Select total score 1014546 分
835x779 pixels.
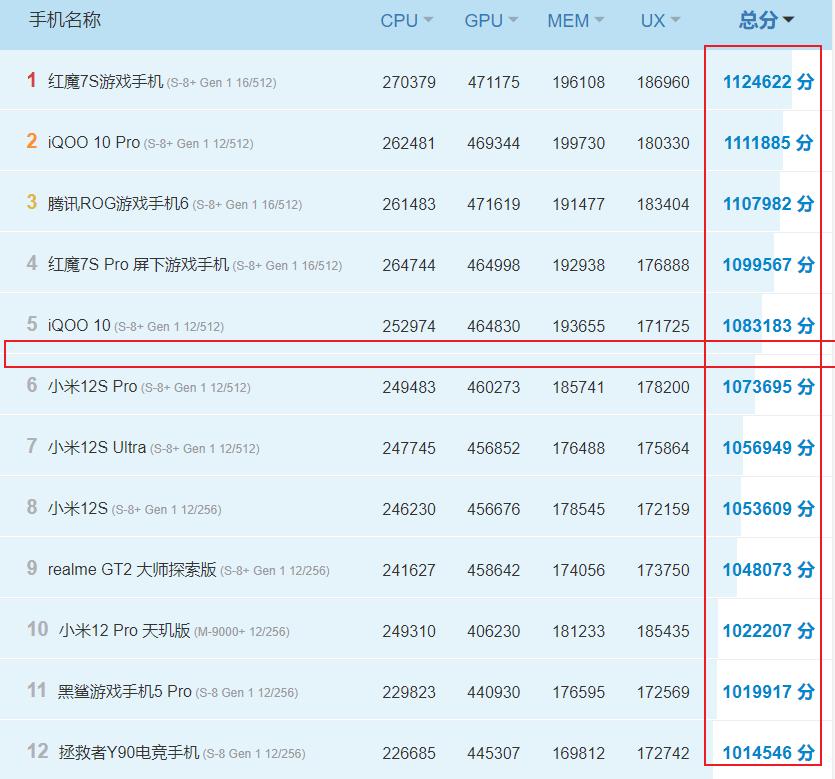point(768,753)
